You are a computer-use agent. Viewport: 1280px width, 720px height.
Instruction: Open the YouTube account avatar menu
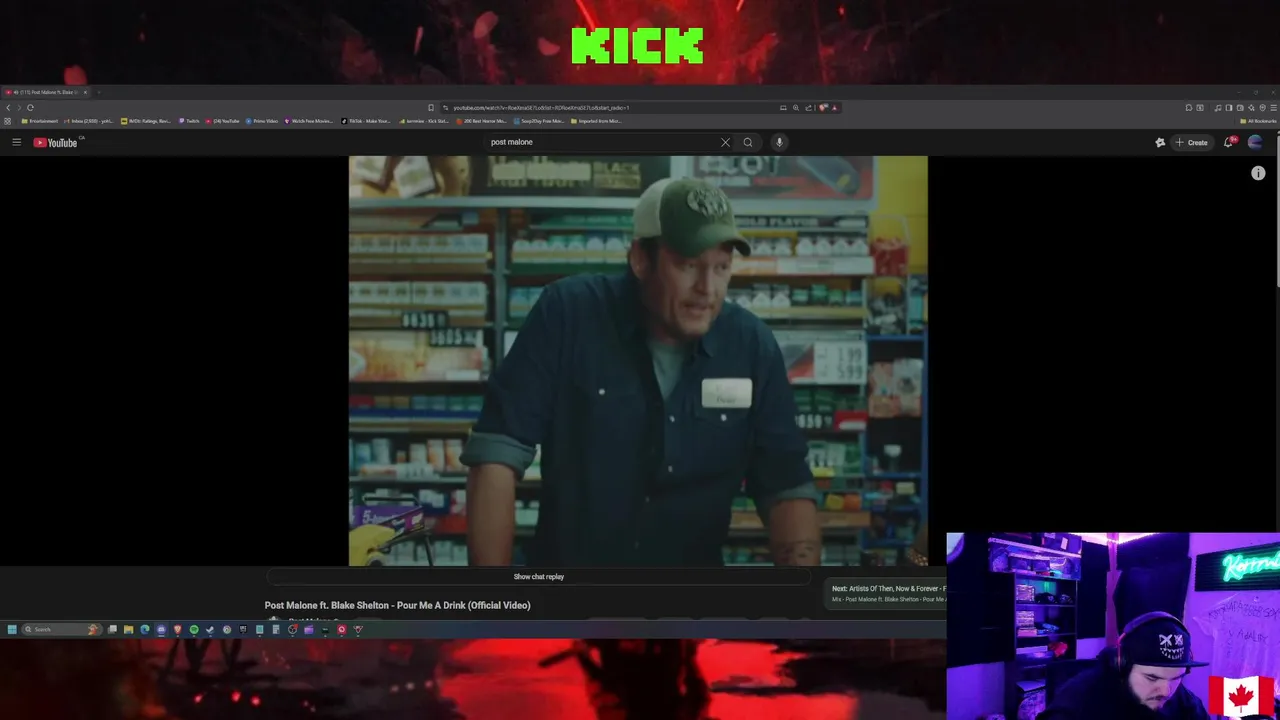coord(1255,142)
